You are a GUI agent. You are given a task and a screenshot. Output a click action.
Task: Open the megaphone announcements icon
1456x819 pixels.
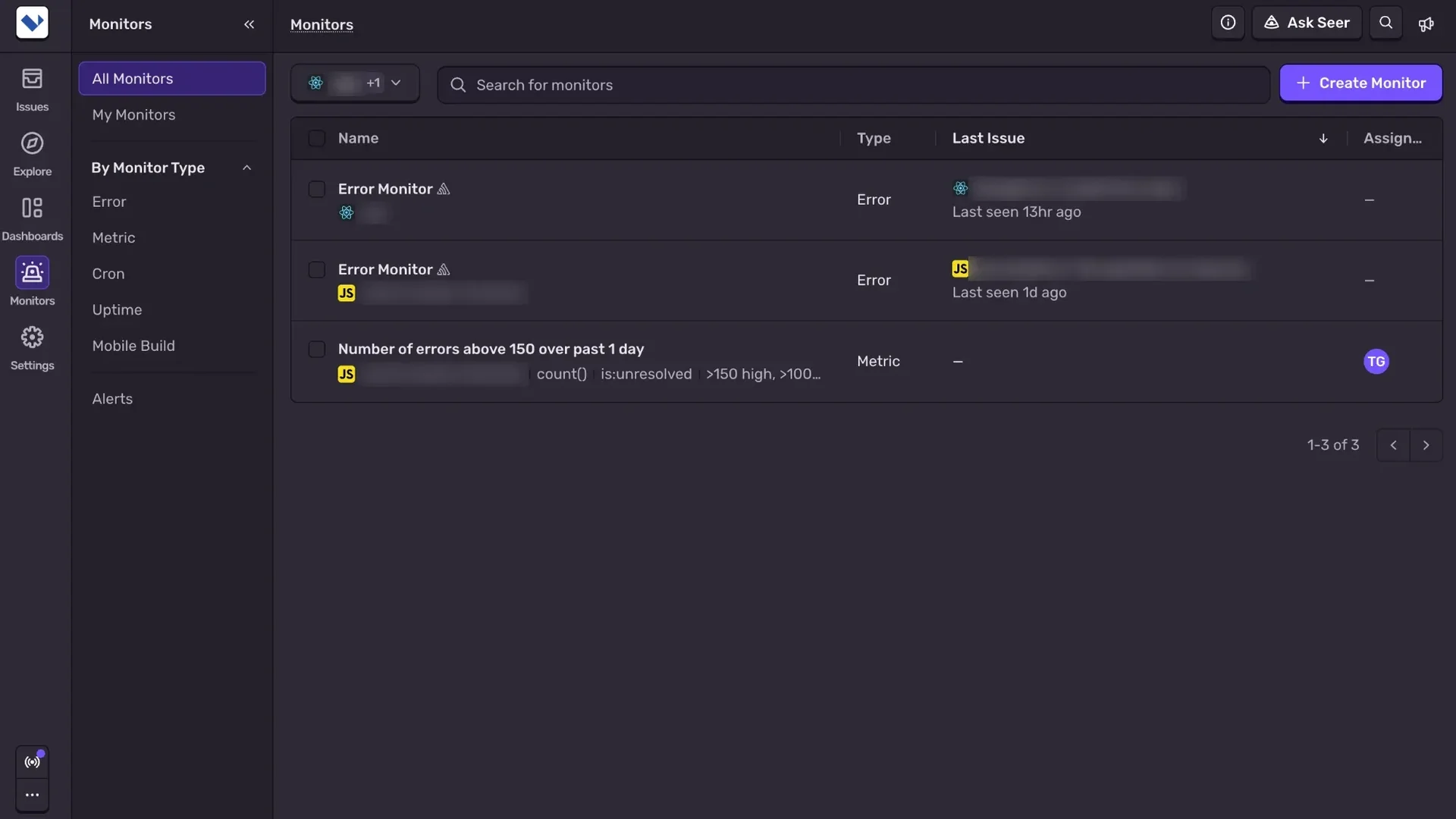pyautogui.click(x=1426, y=24)
